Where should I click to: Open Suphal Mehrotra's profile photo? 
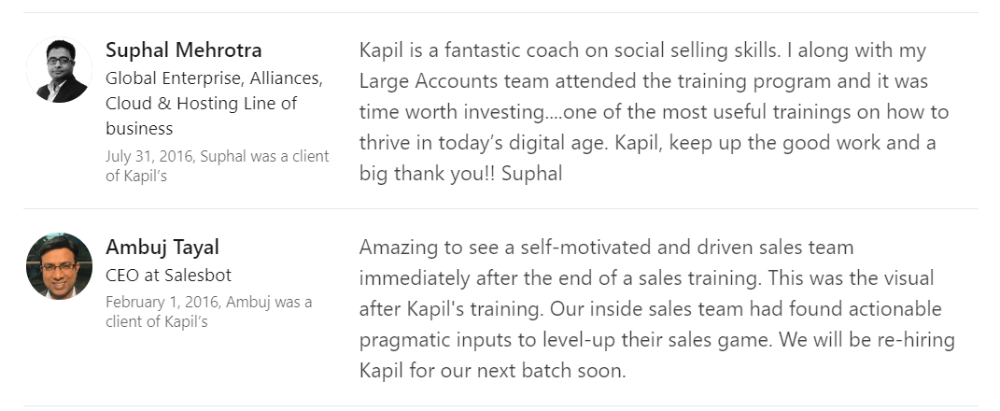point(59,70)
